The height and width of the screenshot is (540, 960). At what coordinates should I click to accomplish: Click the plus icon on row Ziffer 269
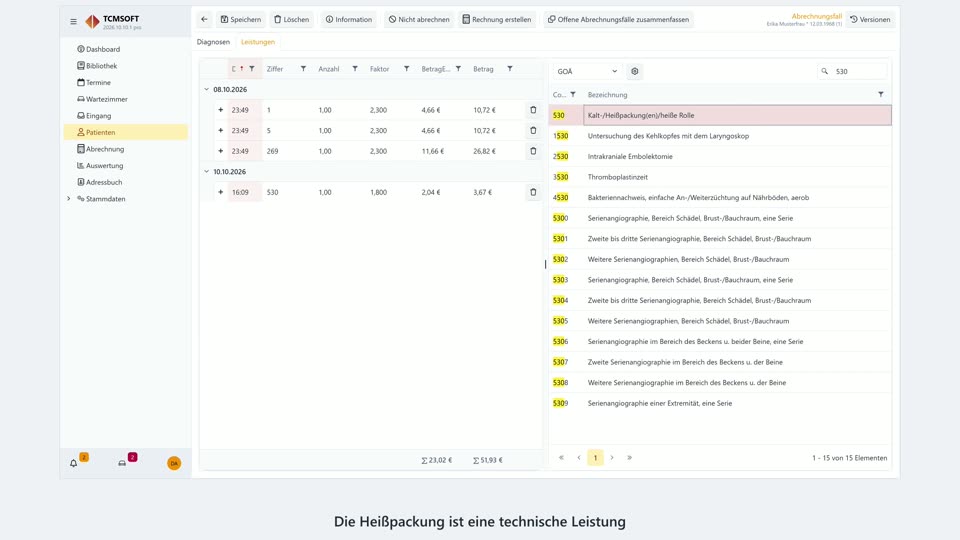[220, 151]
